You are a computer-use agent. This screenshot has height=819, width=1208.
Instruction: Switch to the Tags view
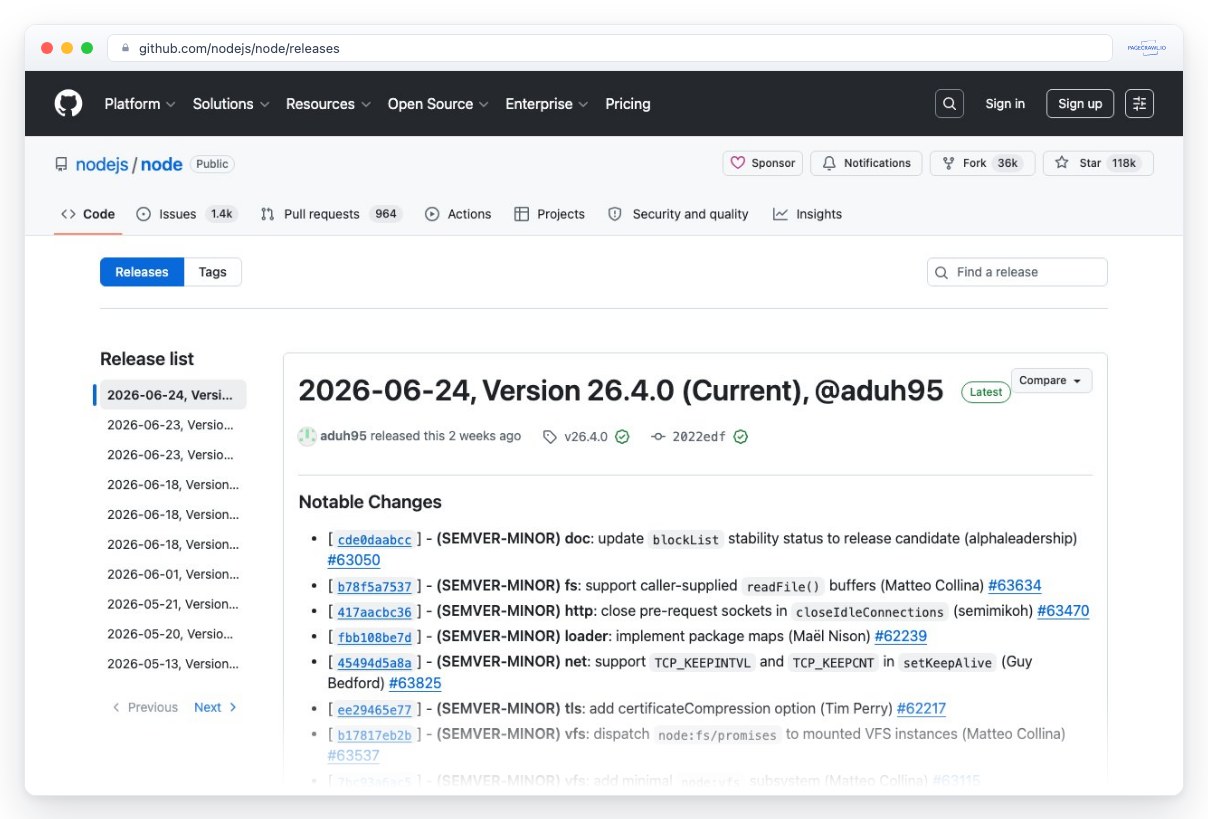tap(213, 272)
